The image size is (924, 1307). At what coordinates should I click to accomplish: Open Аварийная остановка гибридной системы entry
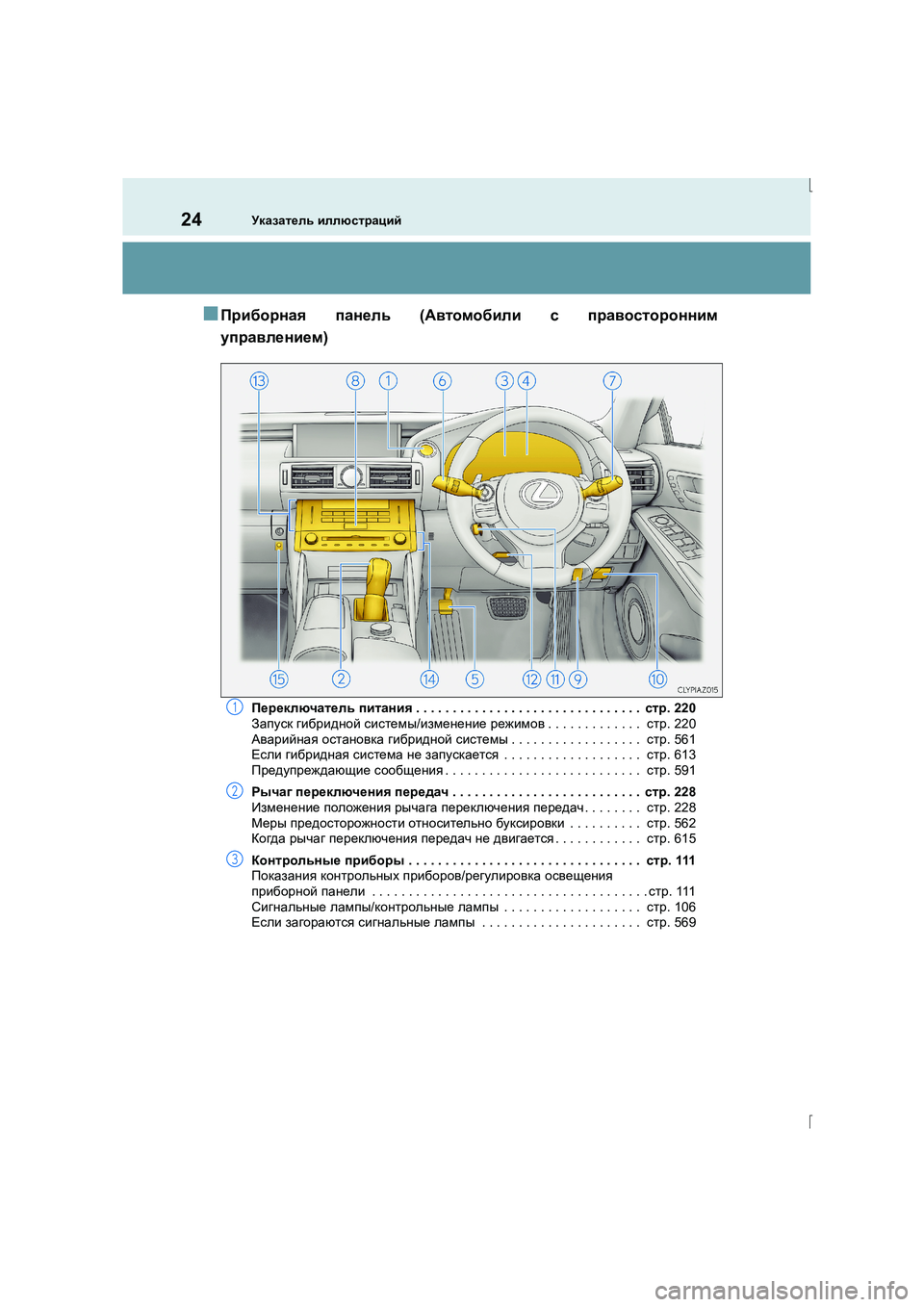tap(474, 739)
